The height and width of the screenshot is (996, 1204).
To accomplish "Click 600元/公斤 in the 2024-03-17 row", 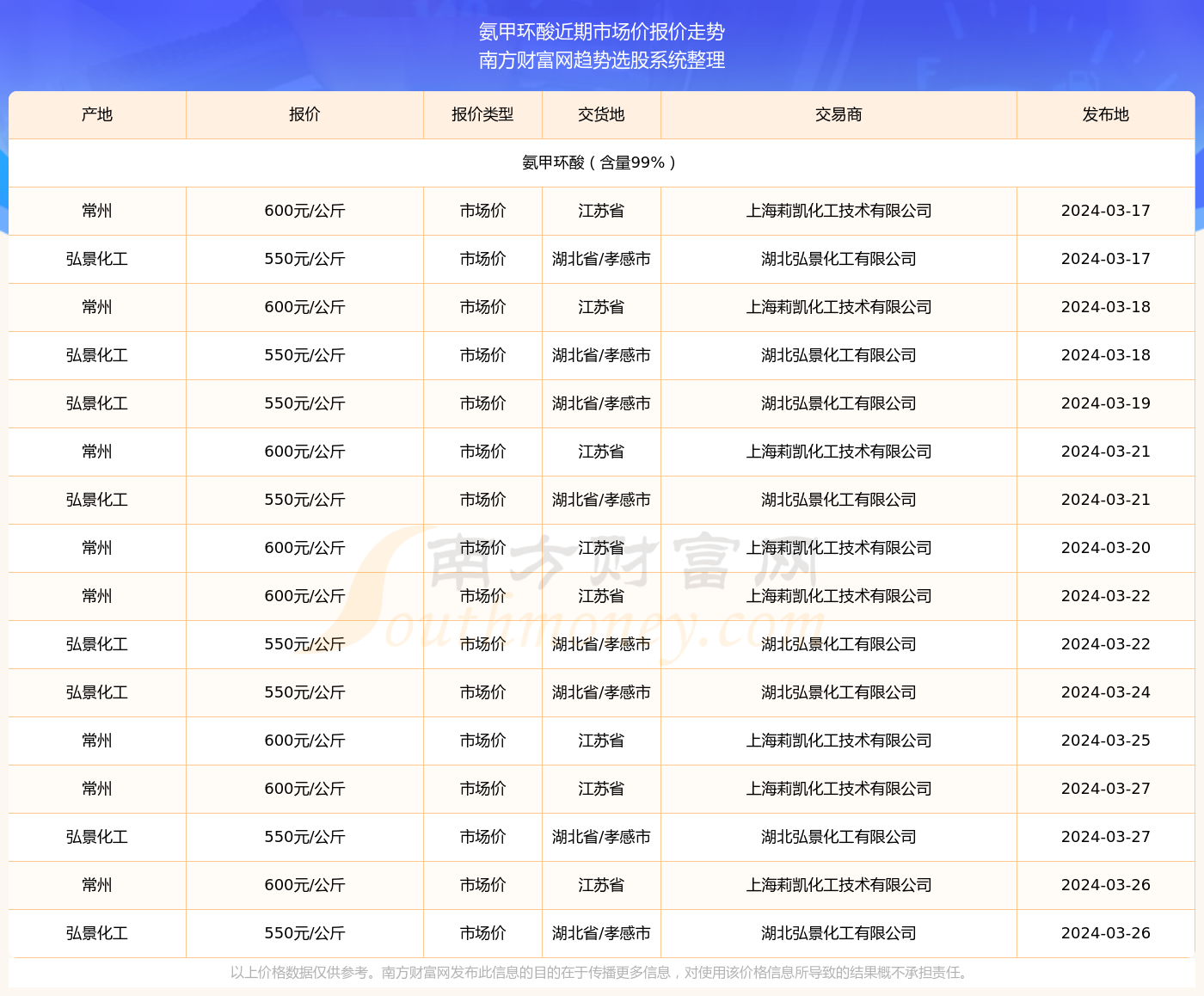I will click(304, 211).
